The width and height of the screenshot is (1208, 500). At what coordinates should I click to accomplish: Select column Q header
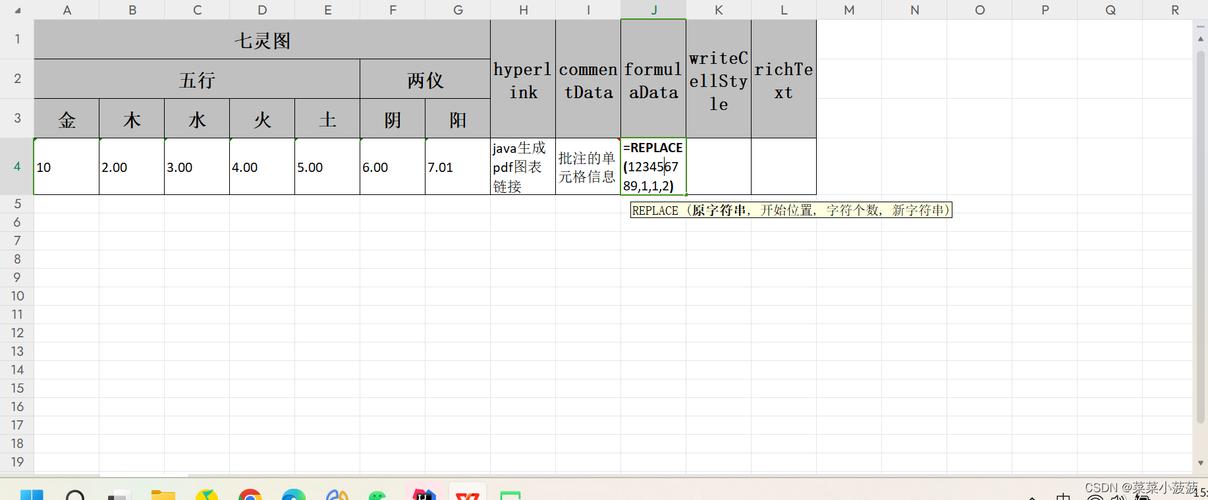[1110, 10]
